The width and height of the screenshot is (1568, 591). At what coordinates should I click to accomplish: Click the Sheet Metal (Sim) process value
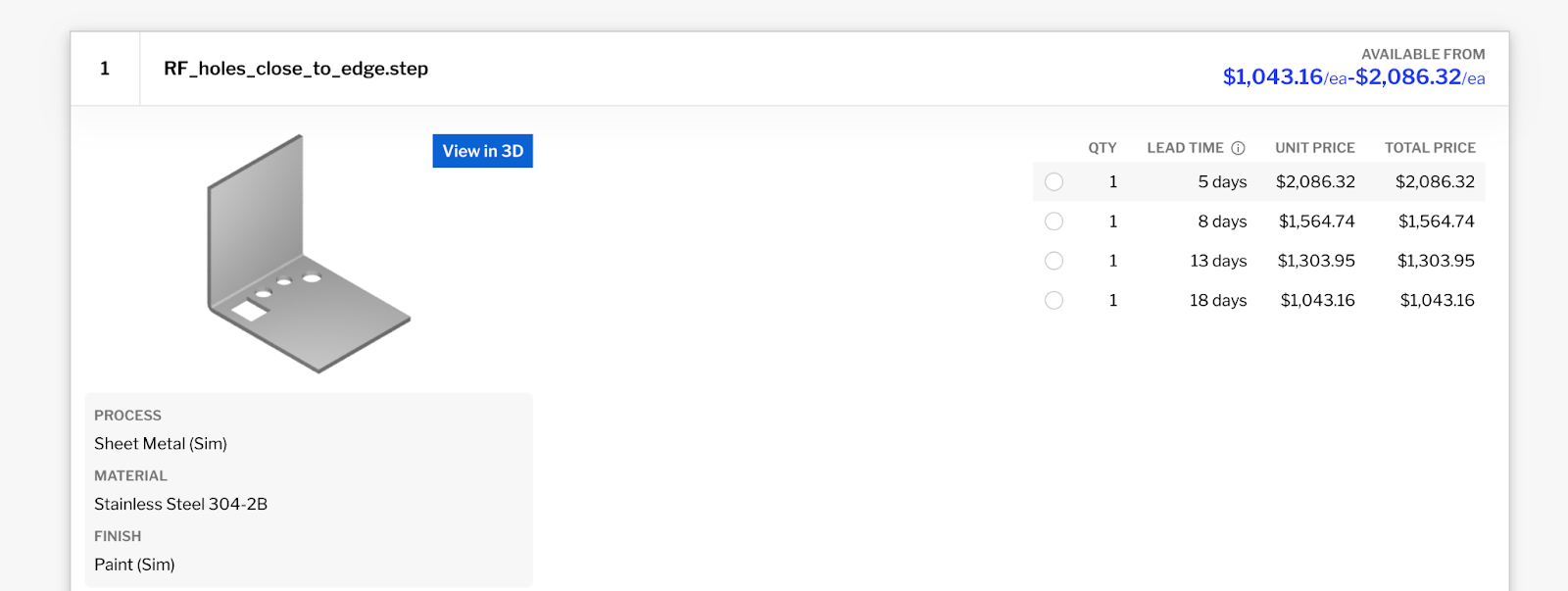[x=161, y=444]
